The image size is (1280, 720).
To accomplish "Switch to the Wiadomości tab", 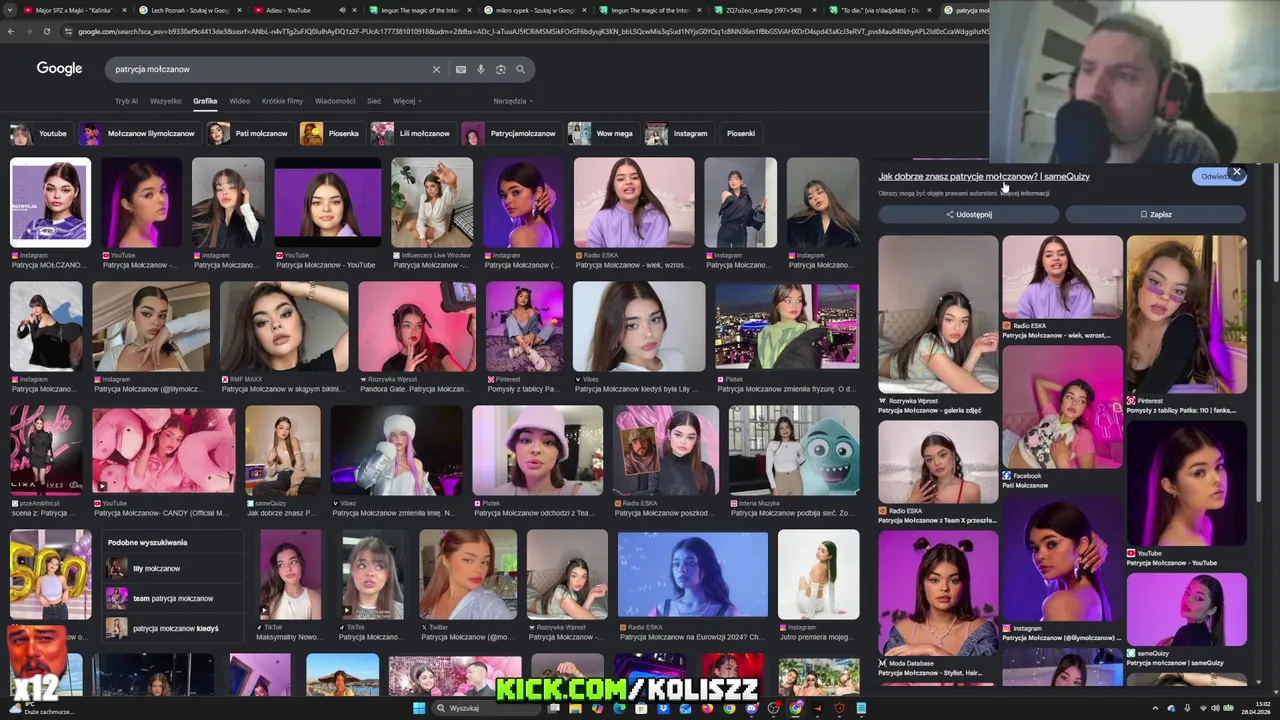I will (x=335, y=101).
